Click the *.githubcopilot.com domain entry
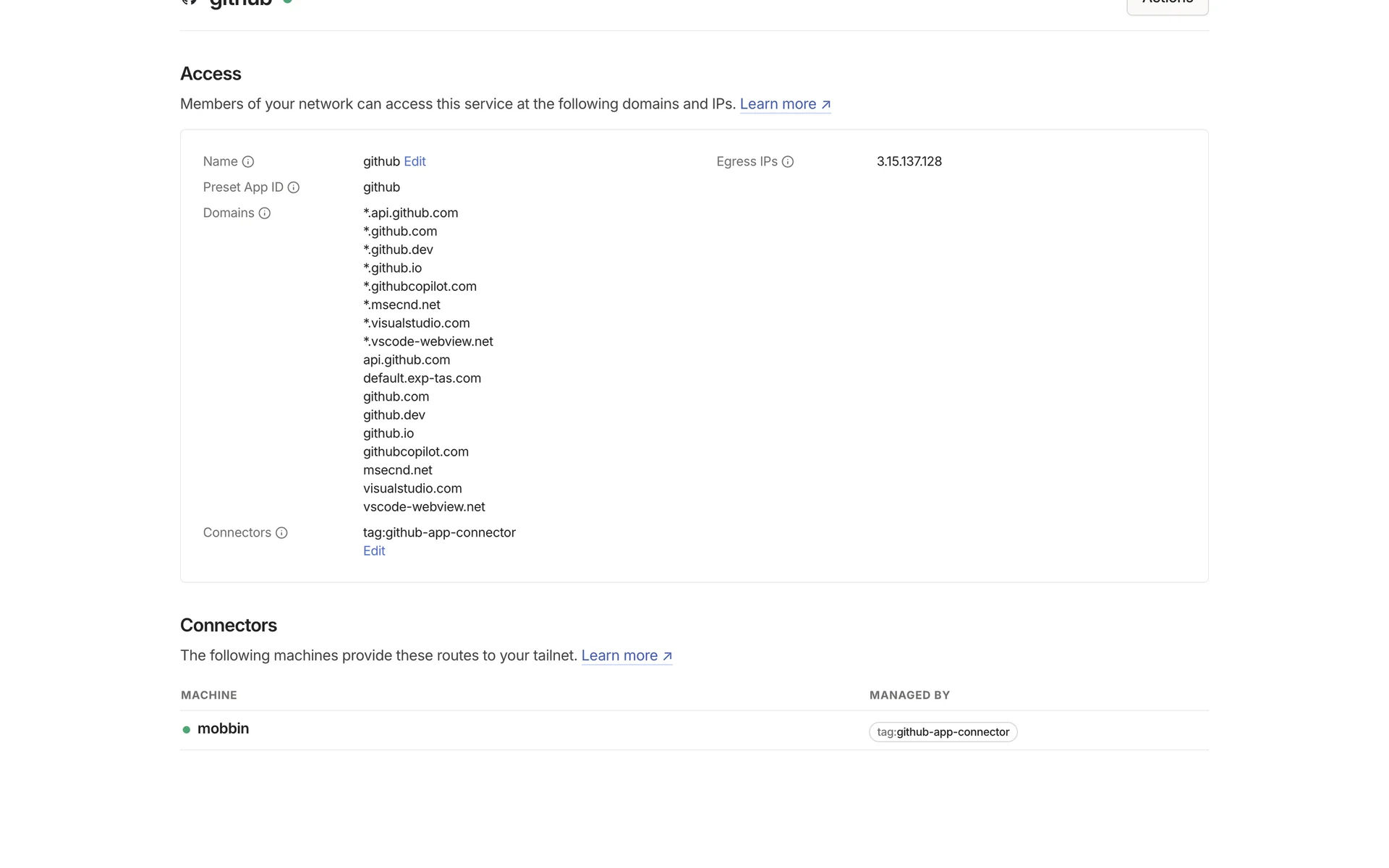1389x868 pixels. coord(420,286)
